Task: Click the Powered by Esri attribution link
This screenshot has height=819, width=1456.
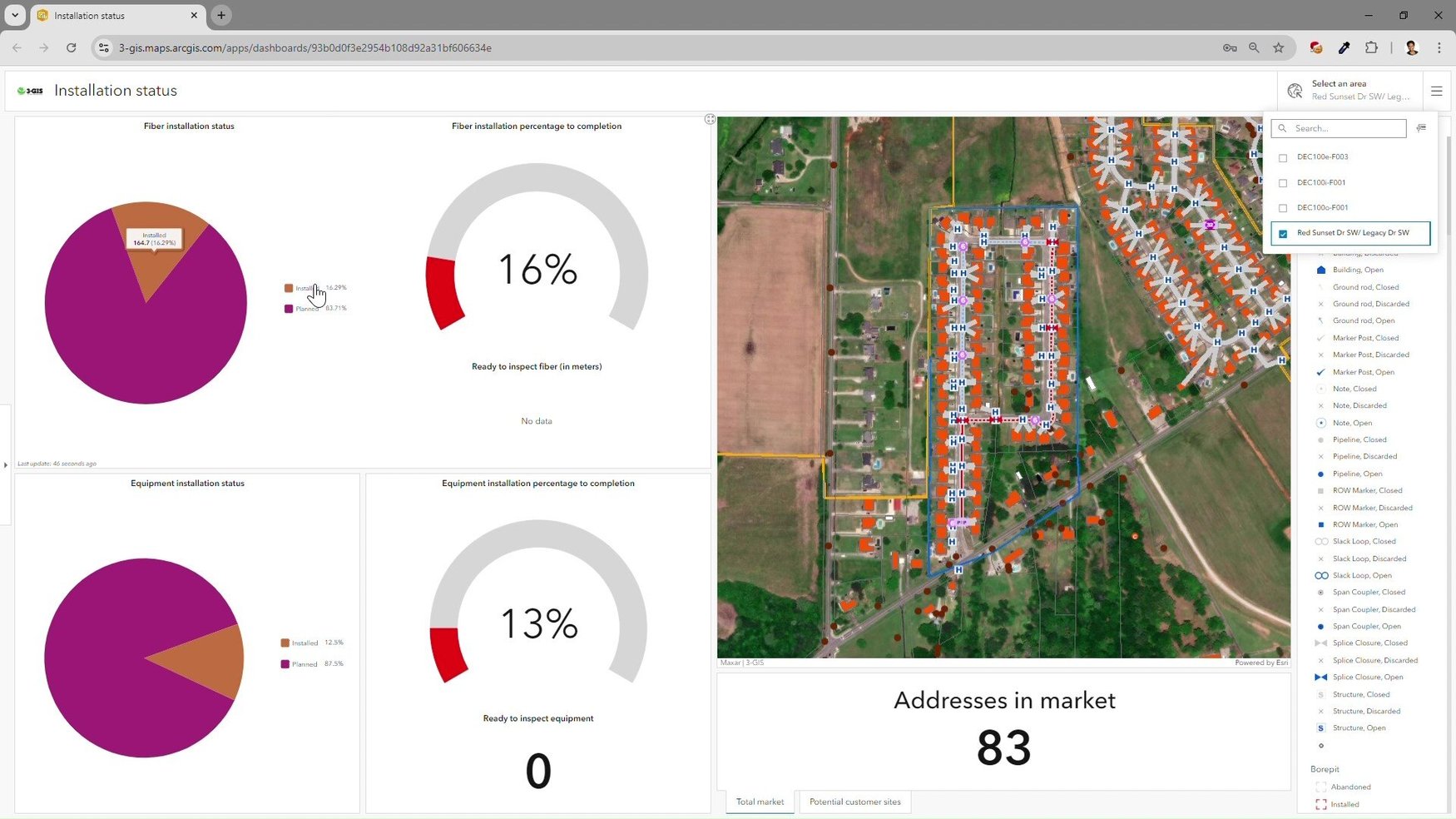Action: tap(1259, 662)
